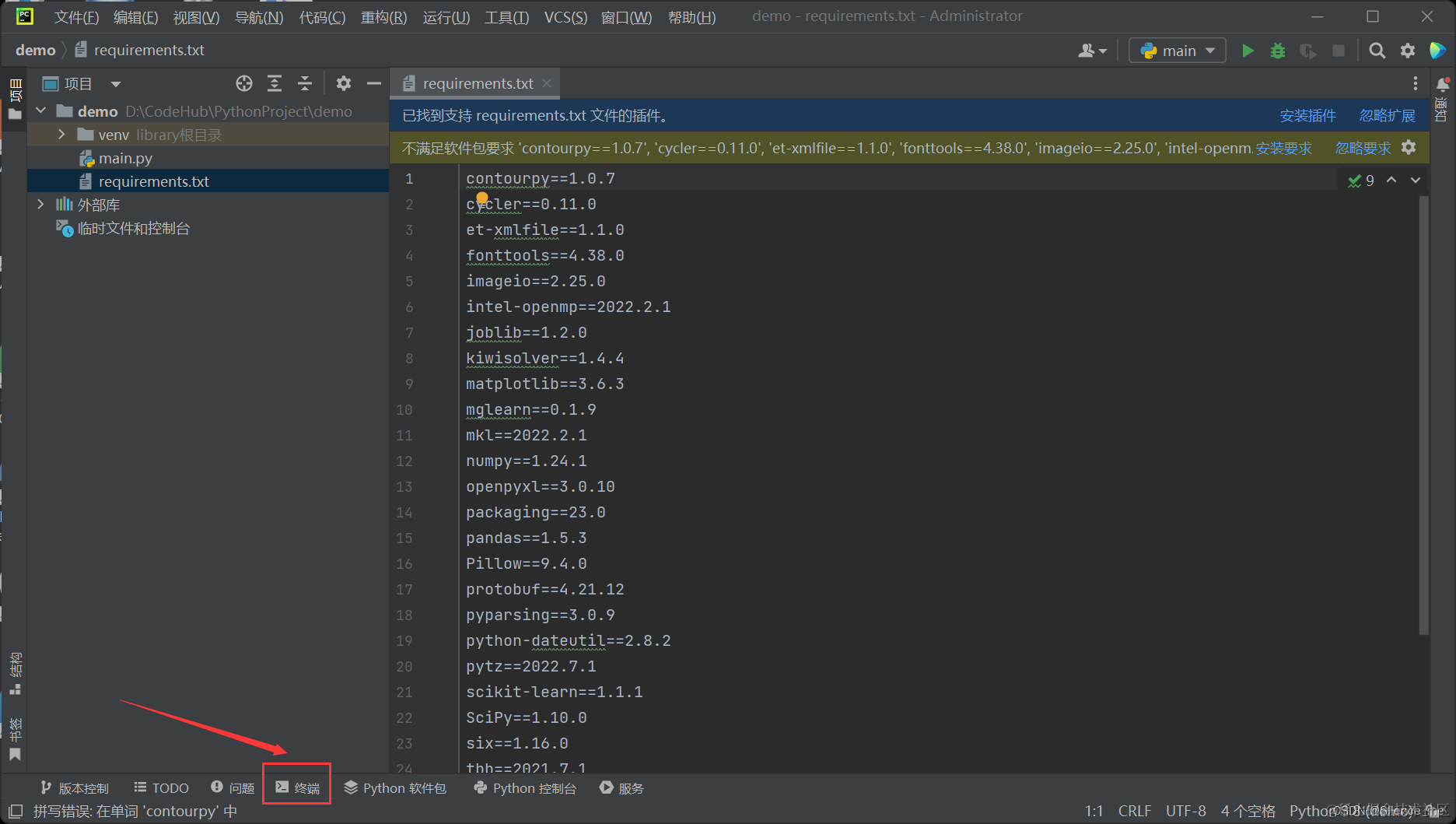Open the 终端 terminal tool window
This screenshot has width=1456, height=824.
click(297, 788)
